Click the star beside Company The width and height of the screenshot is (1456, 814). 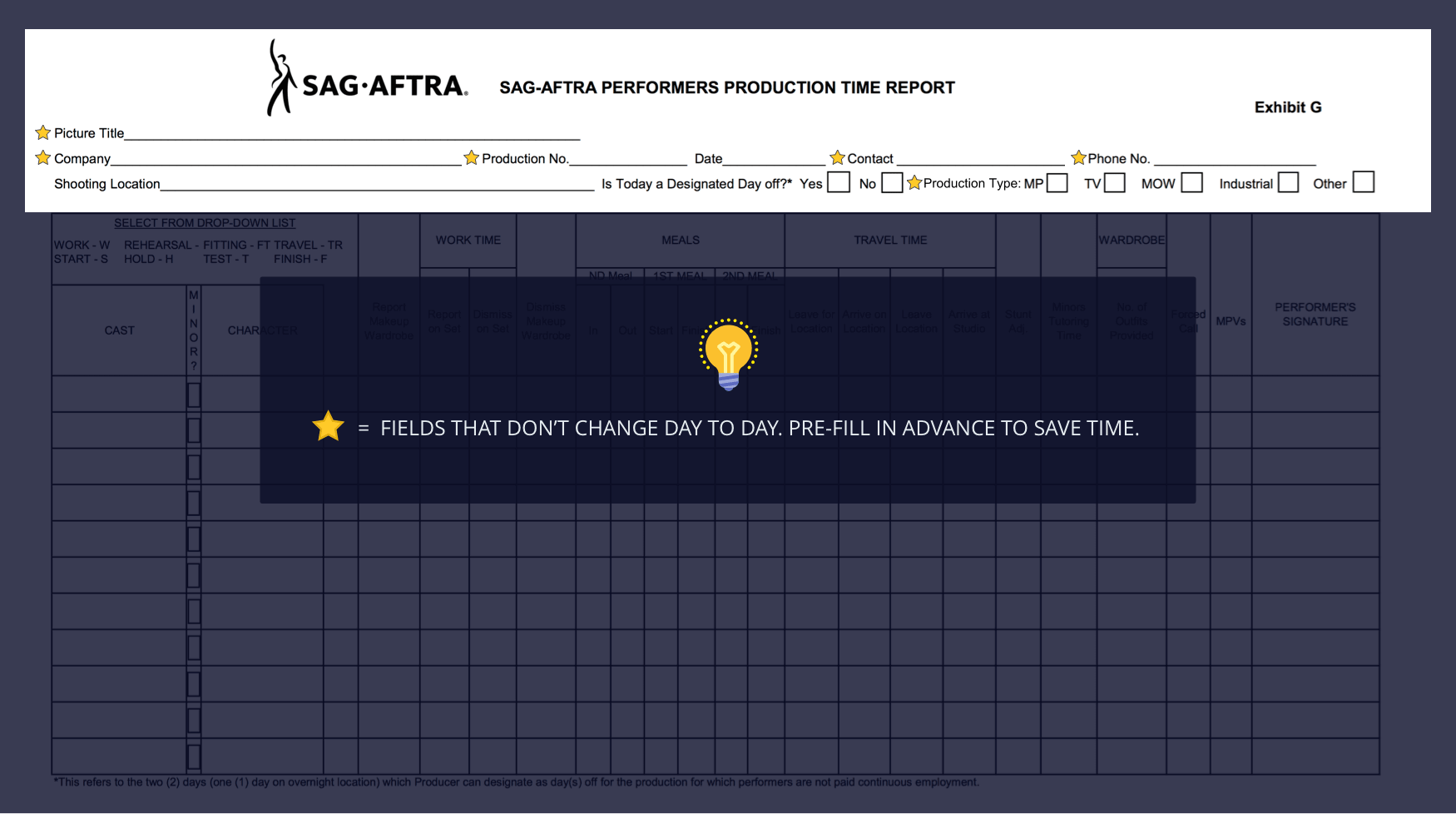(43, 157)
